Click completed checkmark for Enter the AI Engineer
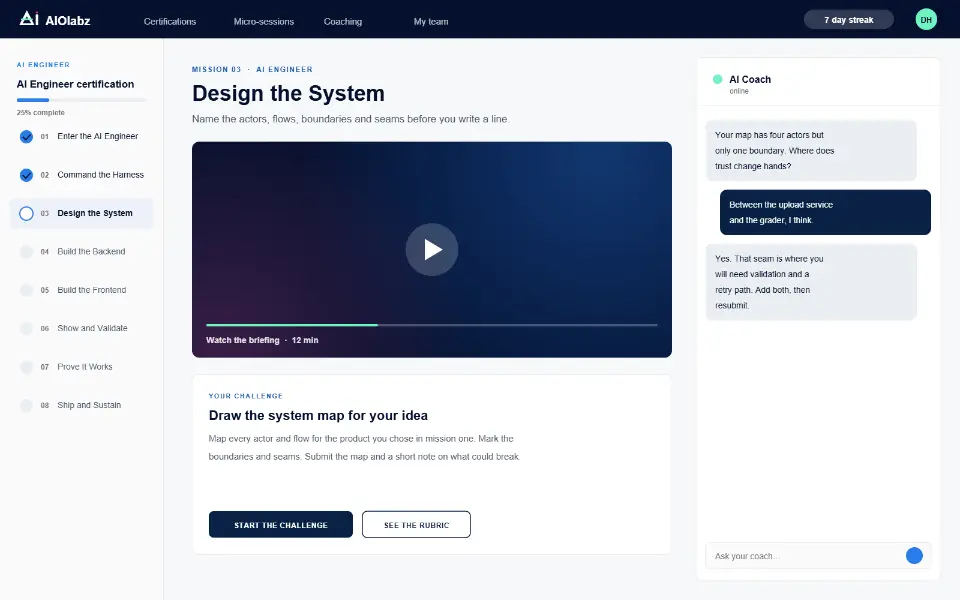The width and height of the screenshot is (960, 600). tap(26, 137)
